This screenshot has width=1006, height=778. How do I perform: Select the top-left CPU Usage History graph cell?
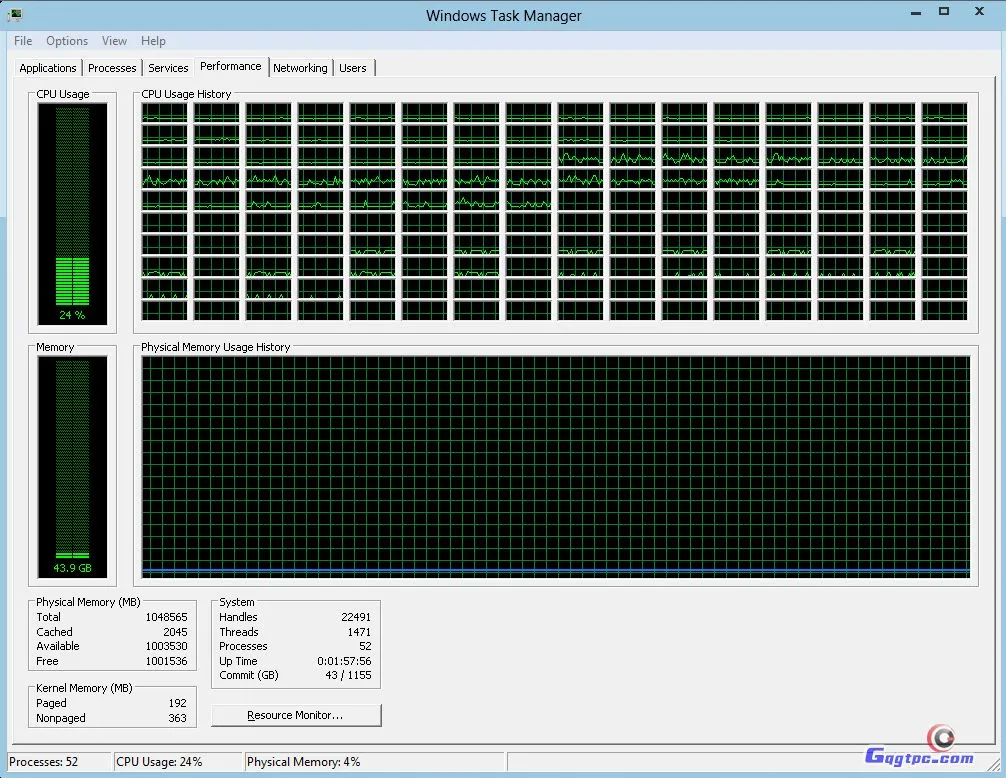pos(165,112)
